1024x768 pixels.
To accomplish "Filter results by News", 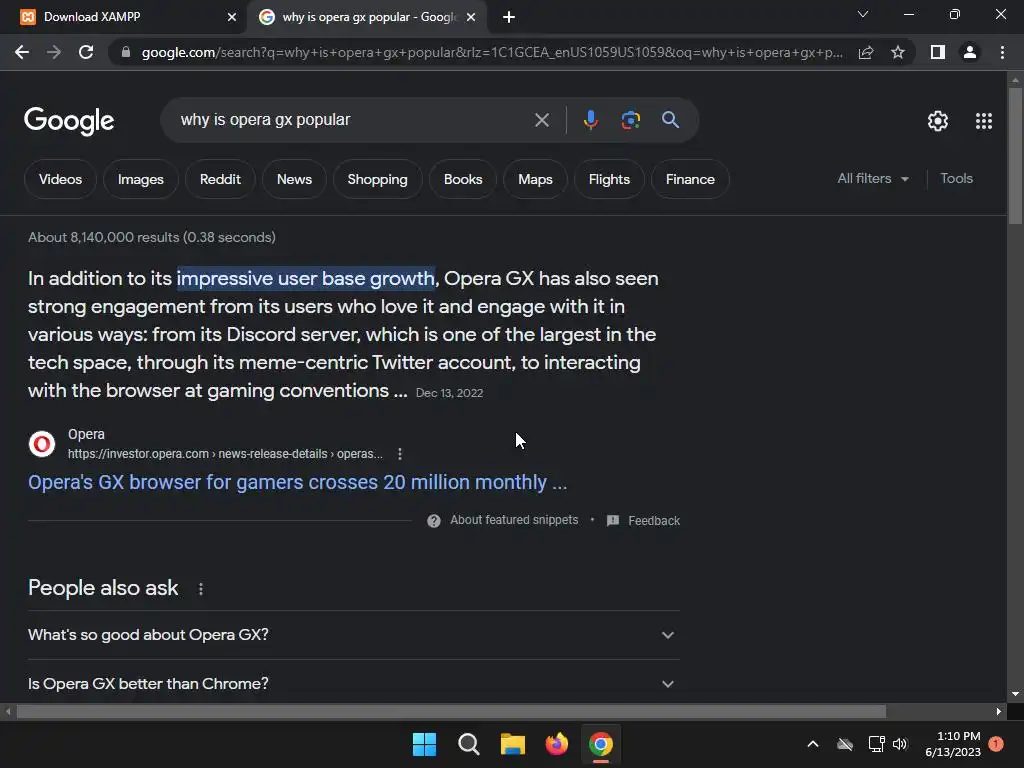I will [295, 179].
